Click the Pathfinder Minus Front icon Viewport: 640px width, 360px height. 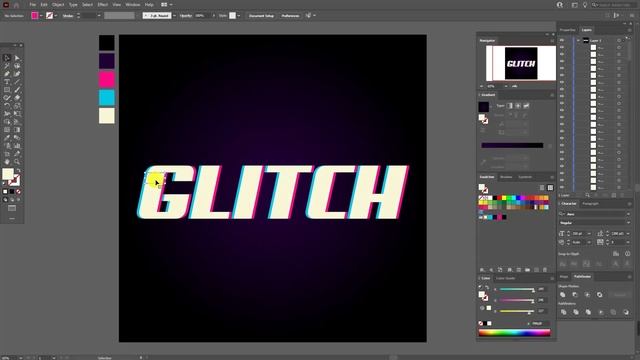click(x=575, y=295)
